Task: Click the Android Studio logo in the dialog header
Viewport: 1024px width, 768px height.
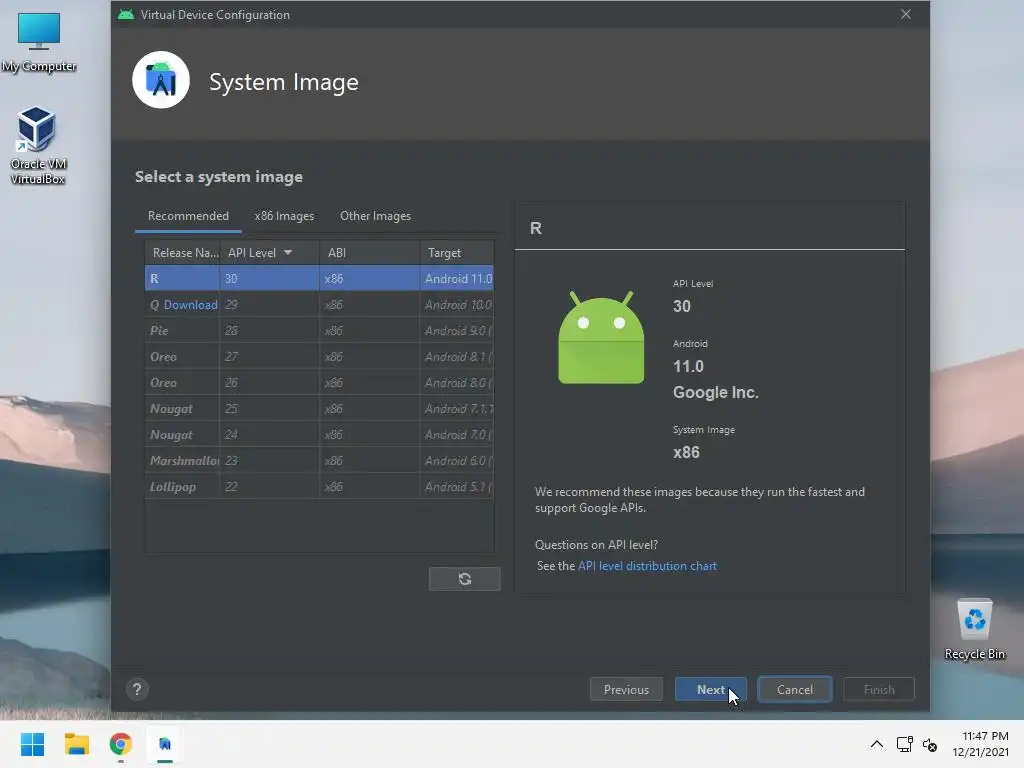Action: click(x=161, y=80)
